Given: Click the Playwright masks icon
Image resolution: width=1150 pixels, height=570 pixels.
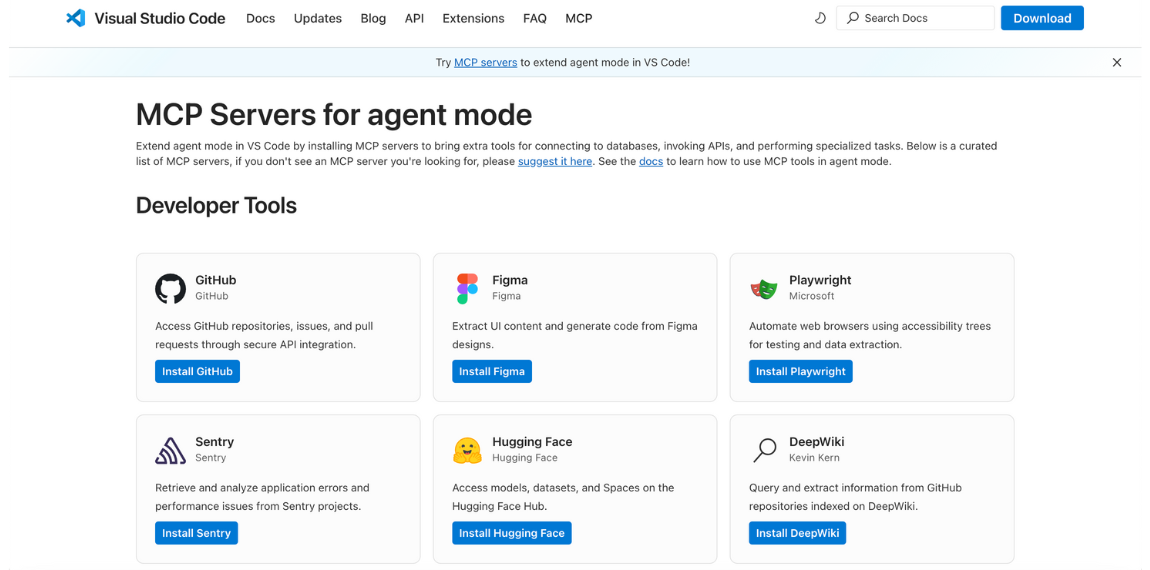Looking at the screenshot, I should [x=764, y=289].
